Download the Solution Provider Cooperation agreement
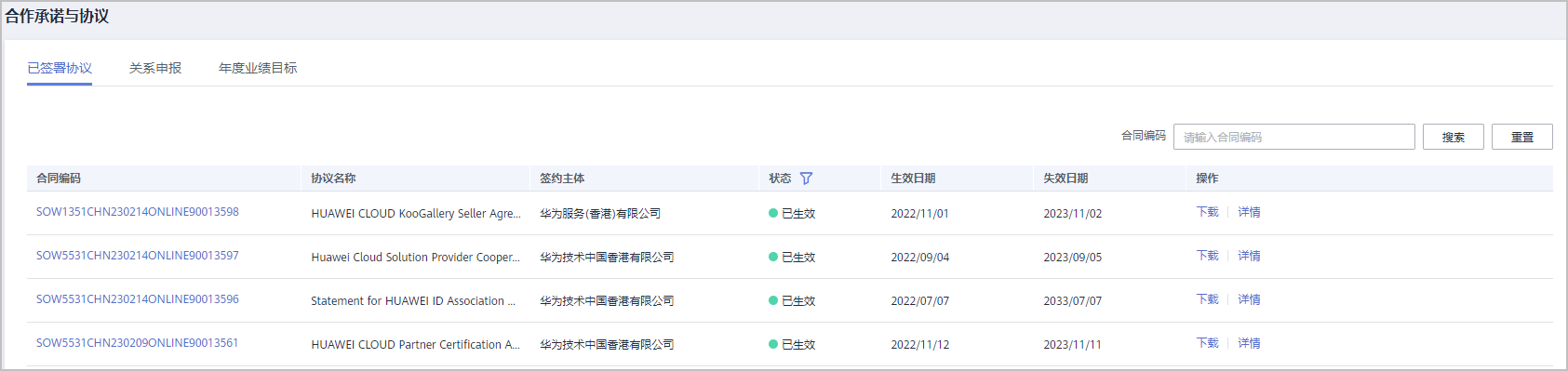 coord(1207,256)
